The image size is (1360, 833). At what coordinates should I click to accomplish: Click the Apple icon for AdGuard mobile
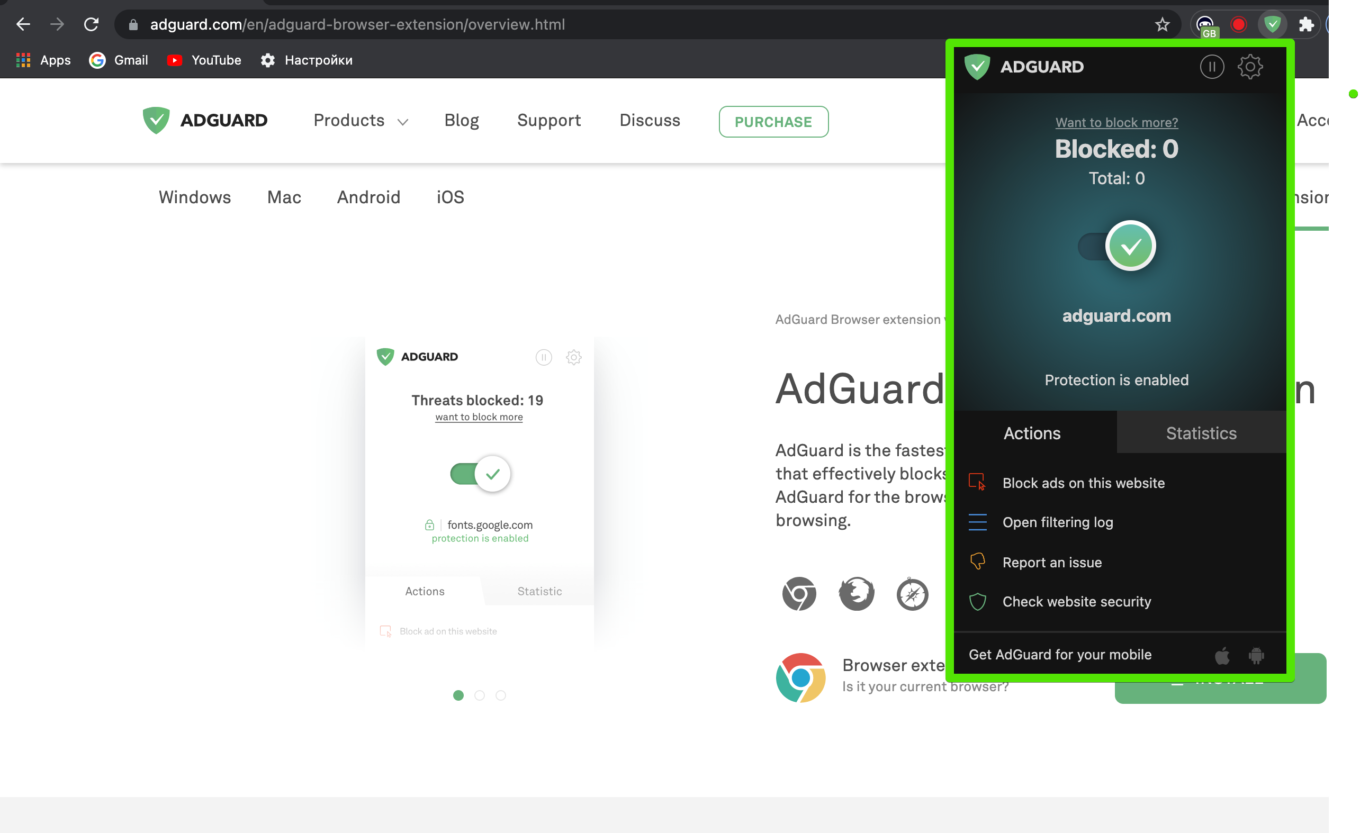click(x=1222, y=656)
